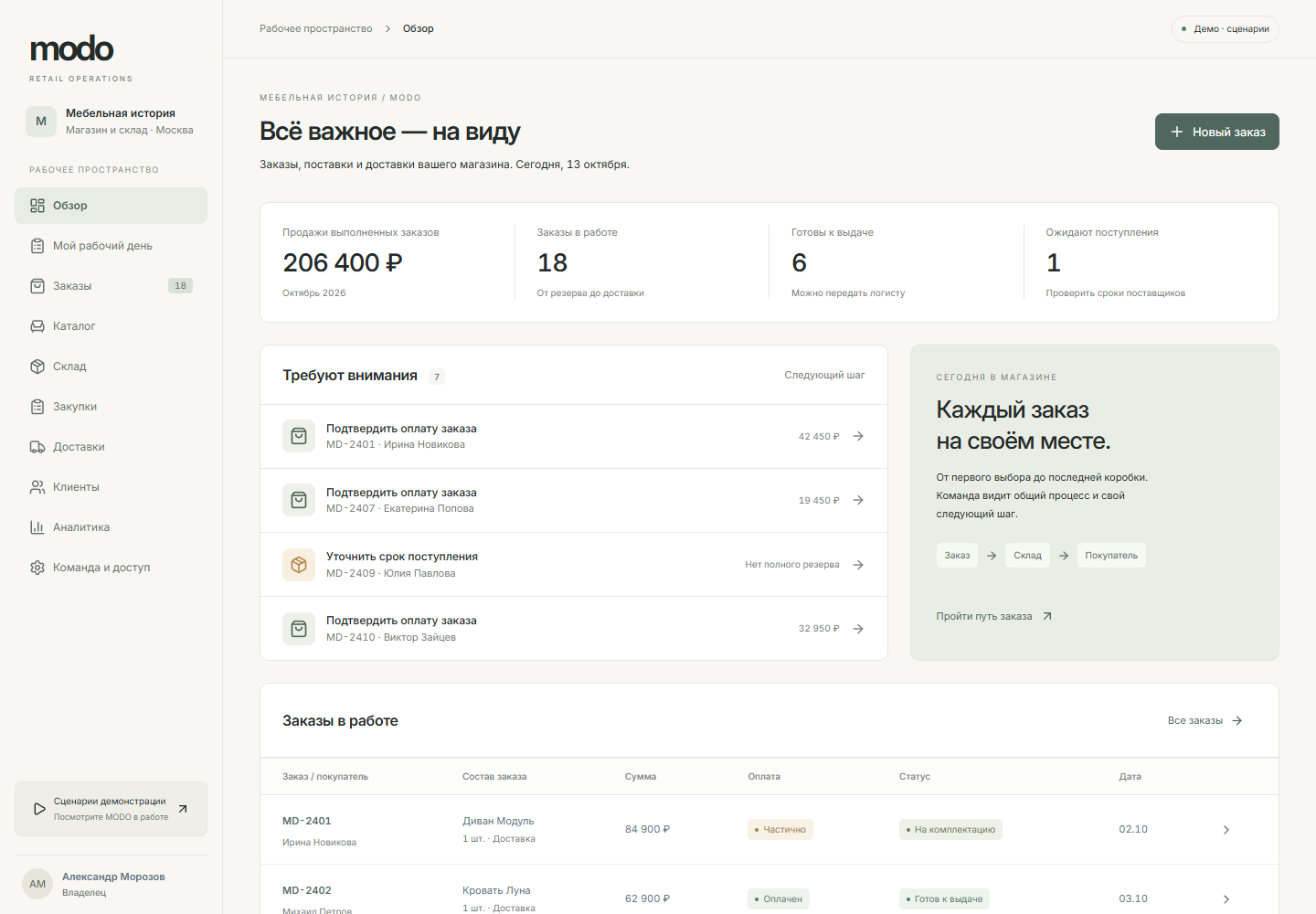Go to Мой рабочий день menu item
Image resolution: width=1316 pixels, height=914 pixels.
click(111, 246)
